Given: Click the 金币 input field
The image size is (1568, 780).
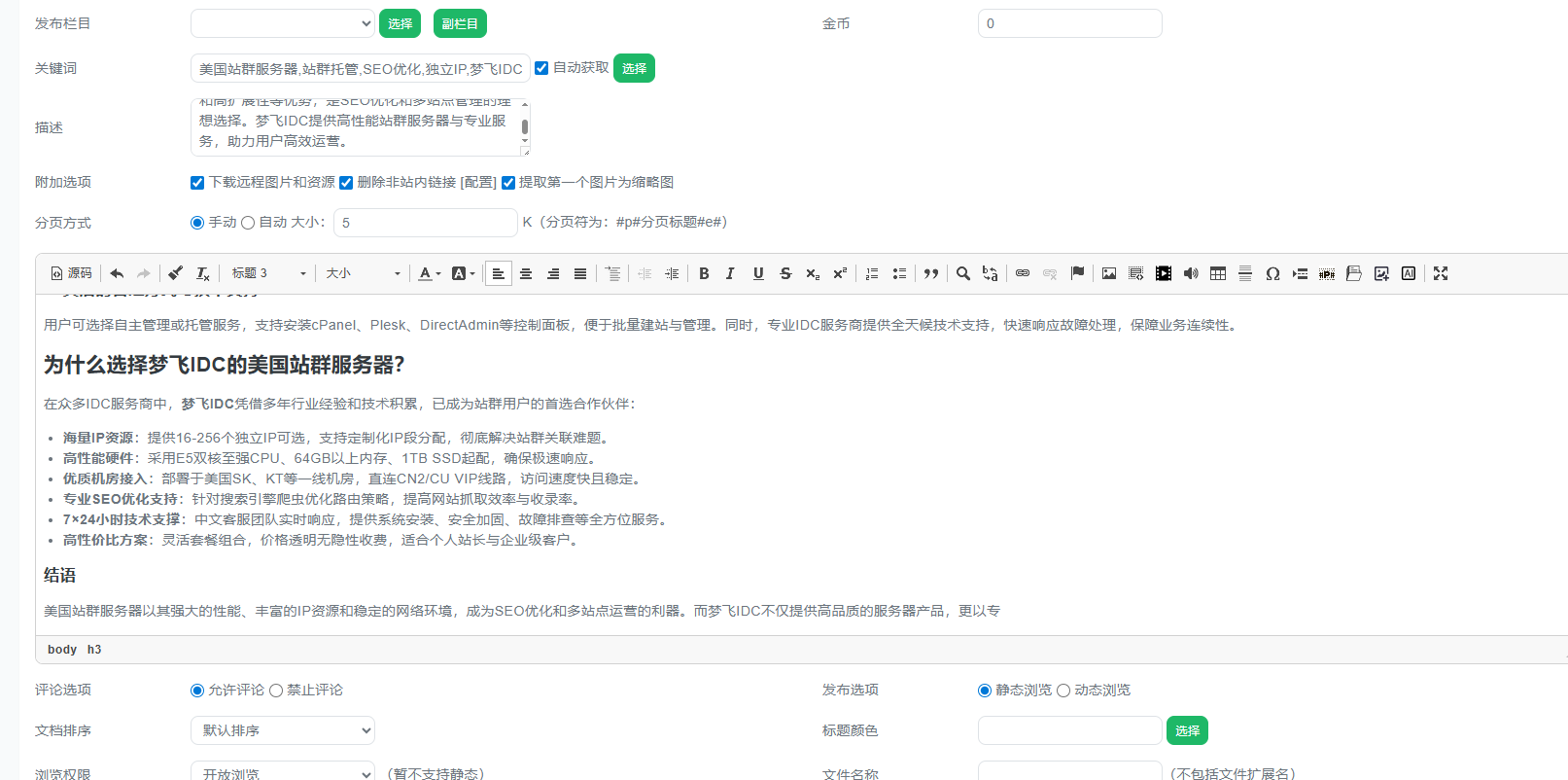Looking at the screenshot, I should (x=1070, y=23).
